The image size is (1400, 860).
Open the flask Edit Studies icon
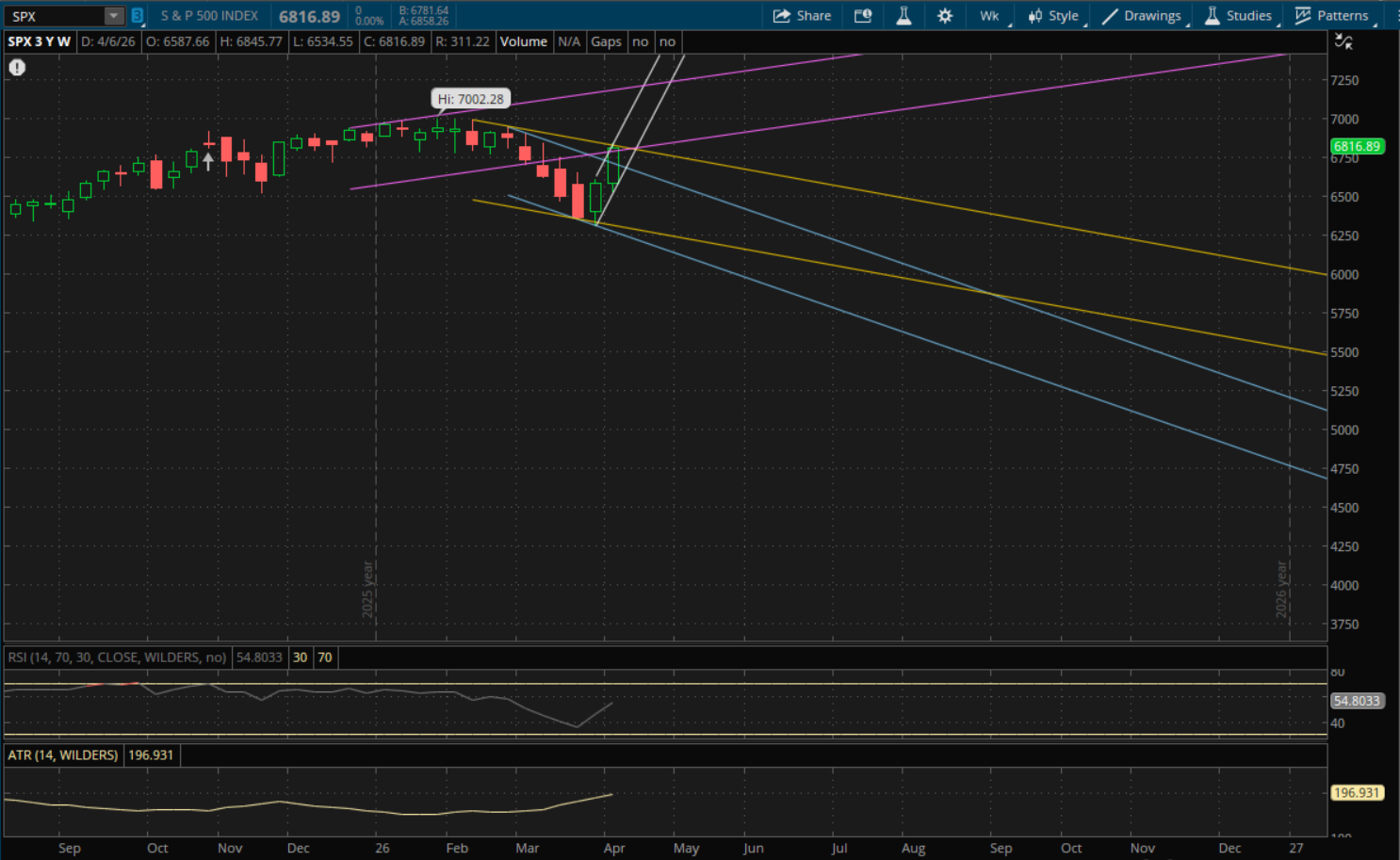(x=903, y=15)
